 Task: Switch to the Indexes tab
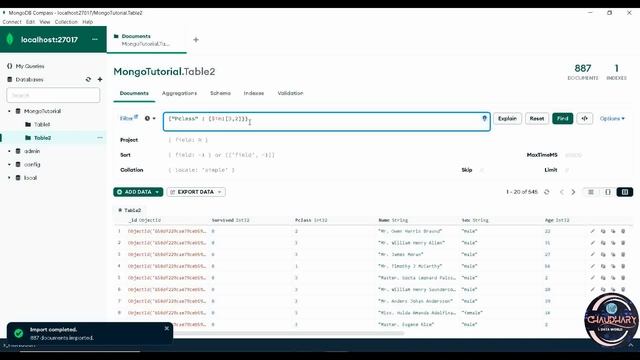[x=254, y=93]
